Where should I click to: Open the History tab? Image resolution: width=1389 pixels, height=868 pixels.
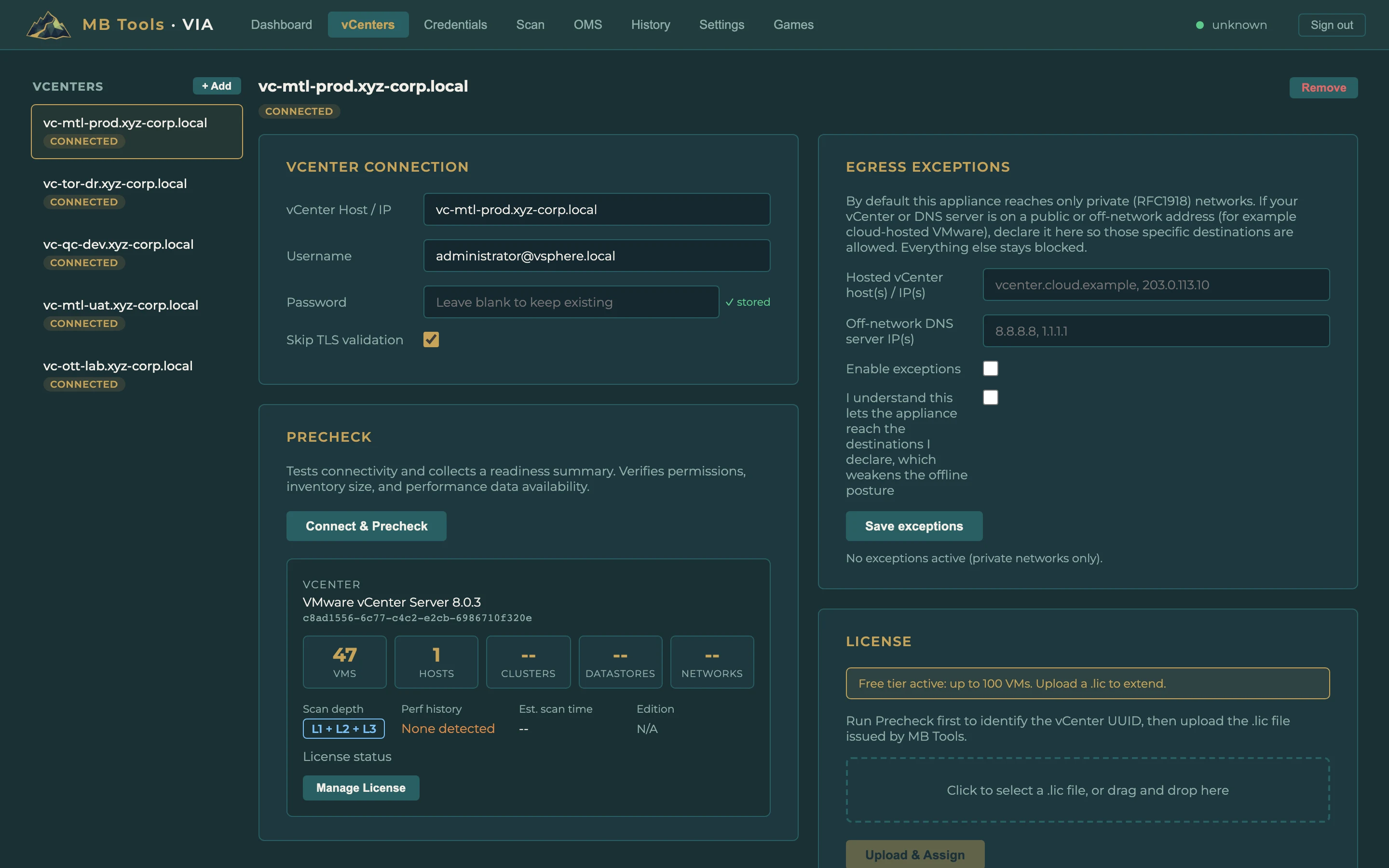(650, 25)
